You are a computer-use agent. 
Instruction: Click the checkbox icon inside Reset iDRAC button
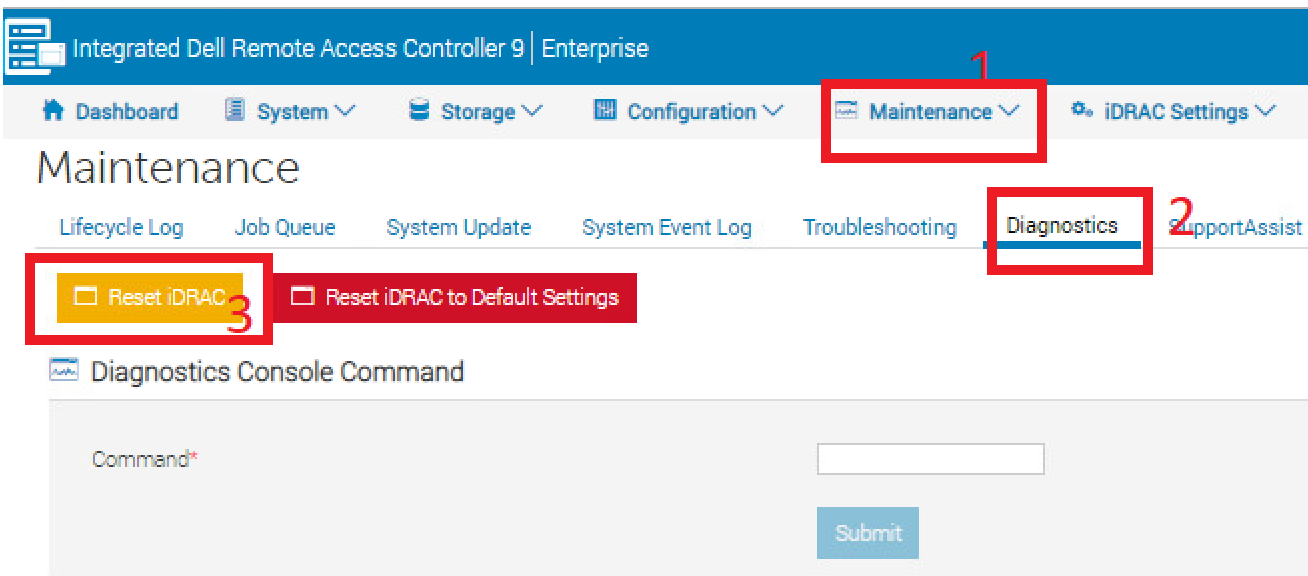86,297
